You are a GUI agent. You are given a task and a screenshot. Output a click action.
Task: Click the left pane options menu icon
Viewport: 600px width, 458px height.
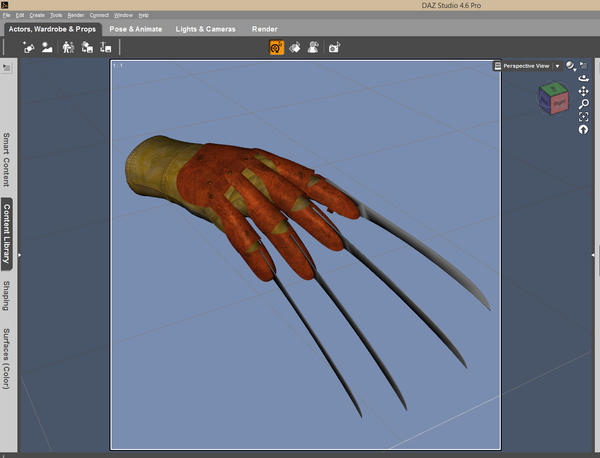[x=7, y=68]
